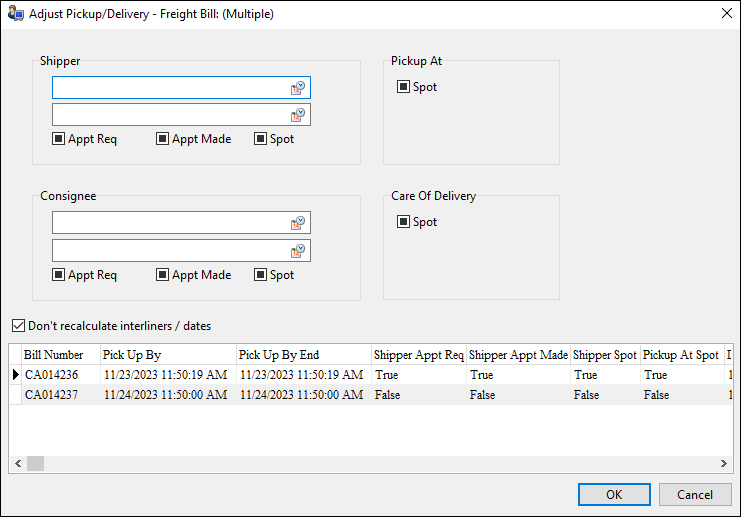Screen dimensions: 741x517
Task: Toggle Shipper Appt Req checkbox
Action: pos(59,139)
